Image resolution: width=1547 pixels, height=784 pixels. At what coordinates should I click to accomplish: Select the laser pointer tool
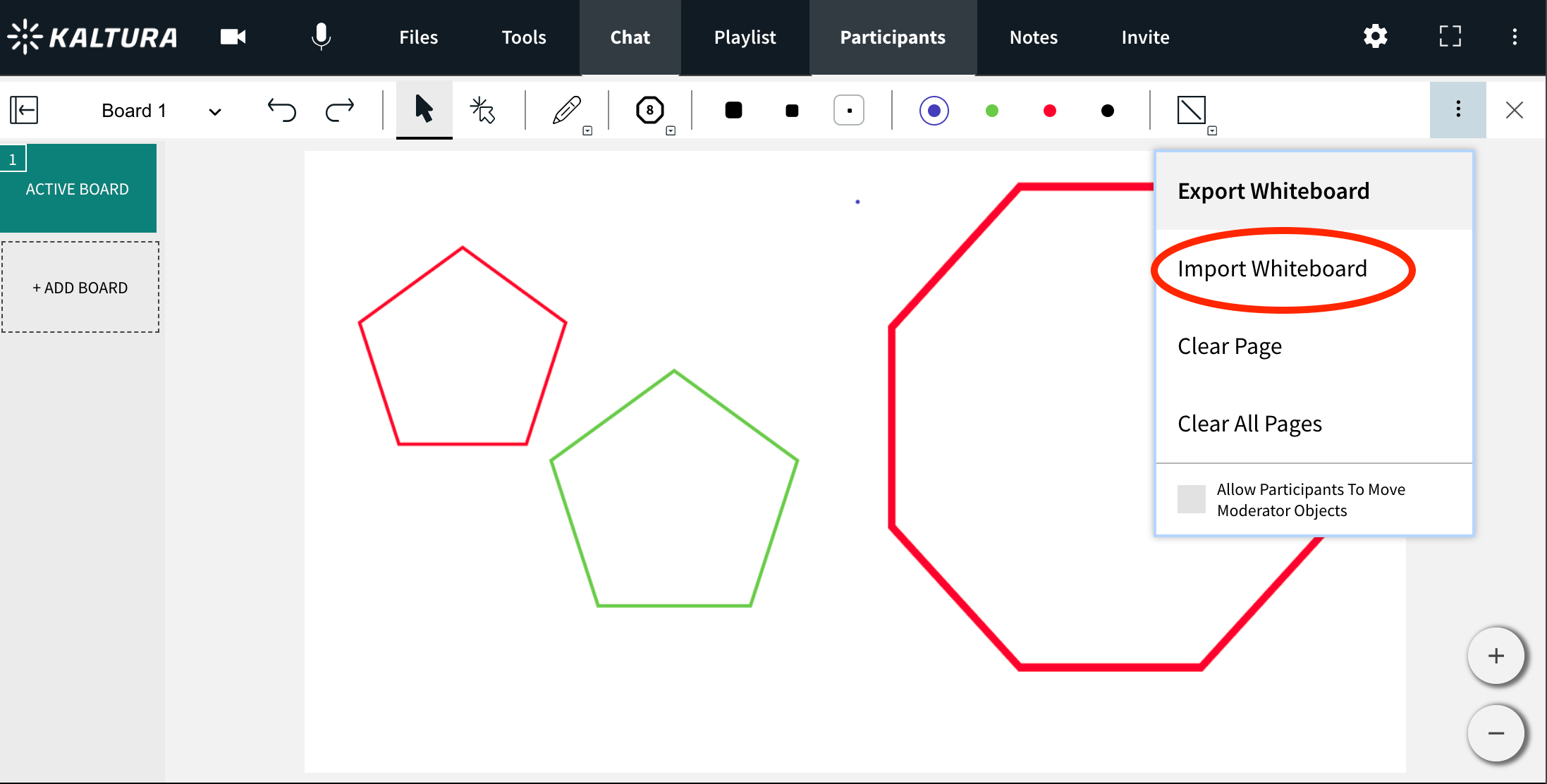482,110
